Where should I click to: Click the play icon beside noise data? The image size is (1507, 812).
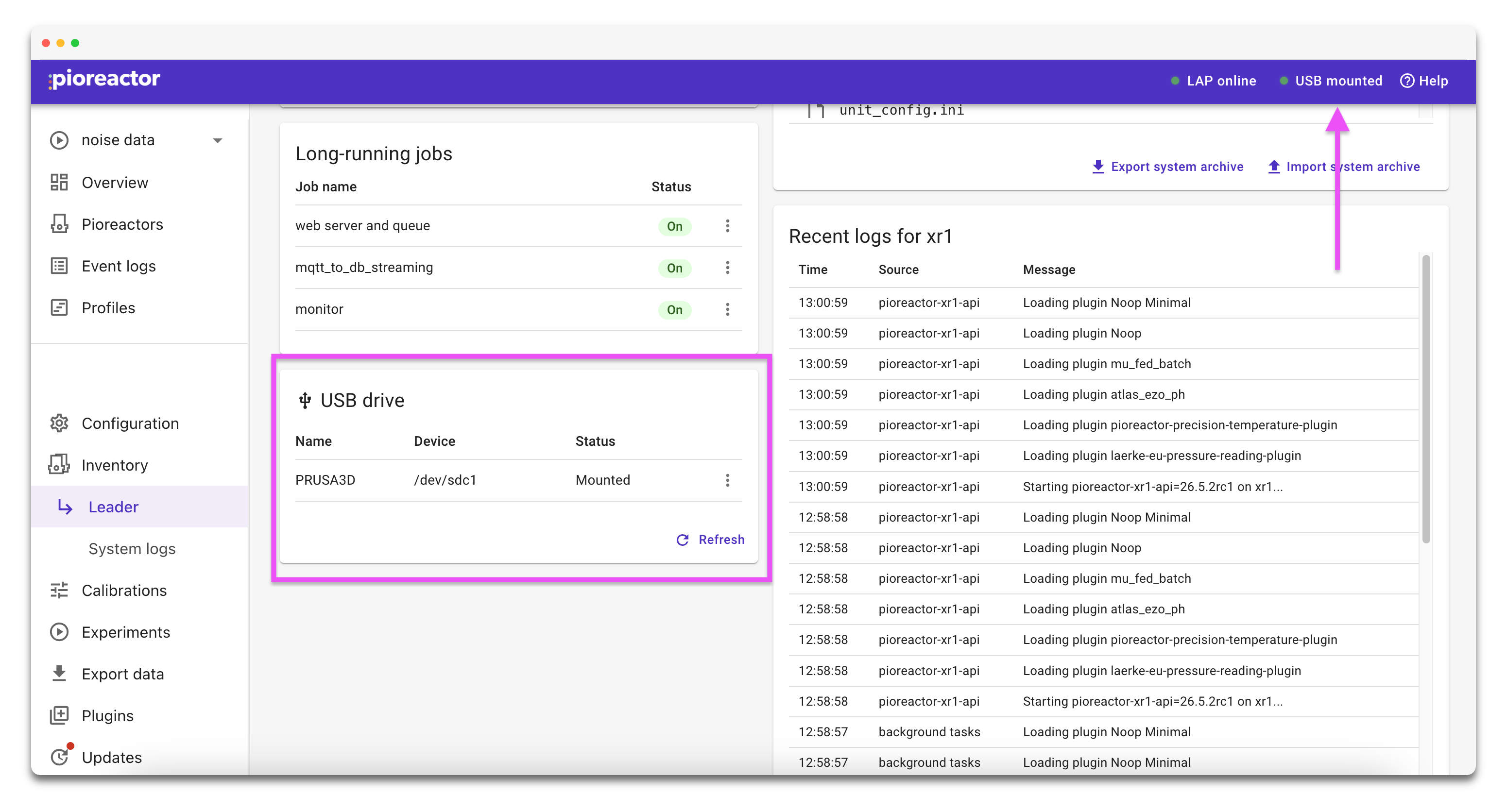59,140
